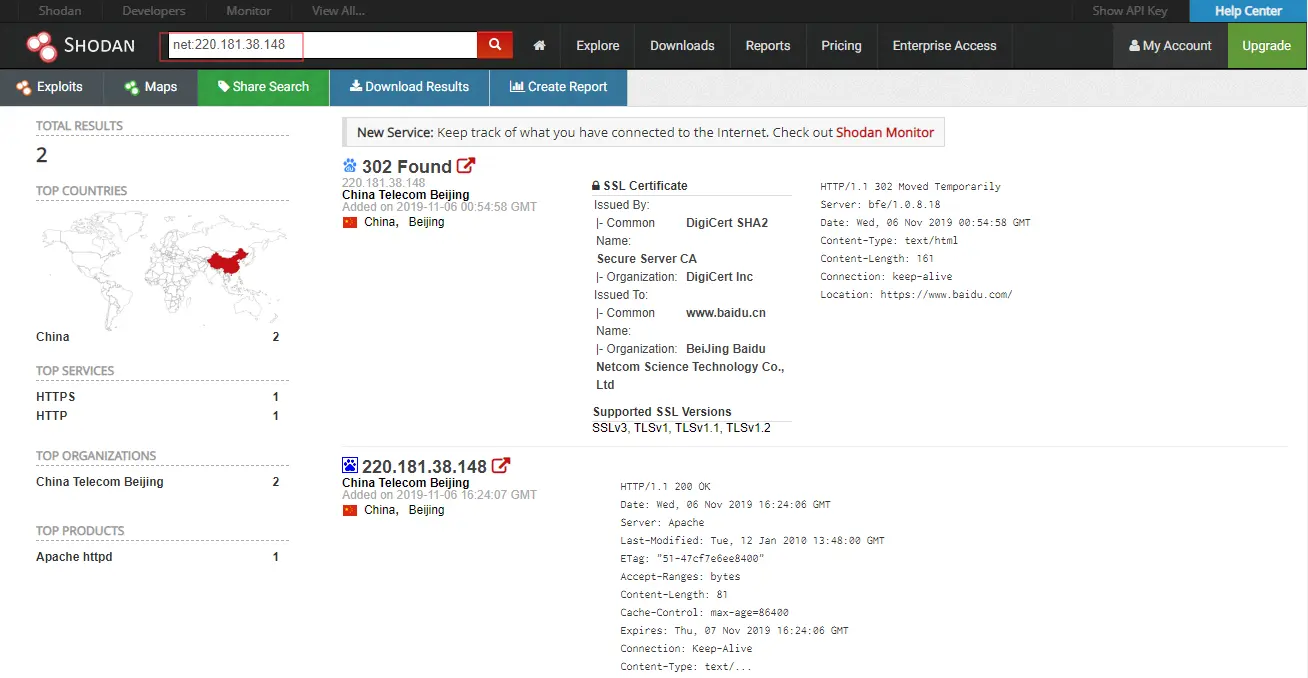Viewport: 1308px width, 678px height.
Task: Click the China flag in the second result
Action: 350,510
